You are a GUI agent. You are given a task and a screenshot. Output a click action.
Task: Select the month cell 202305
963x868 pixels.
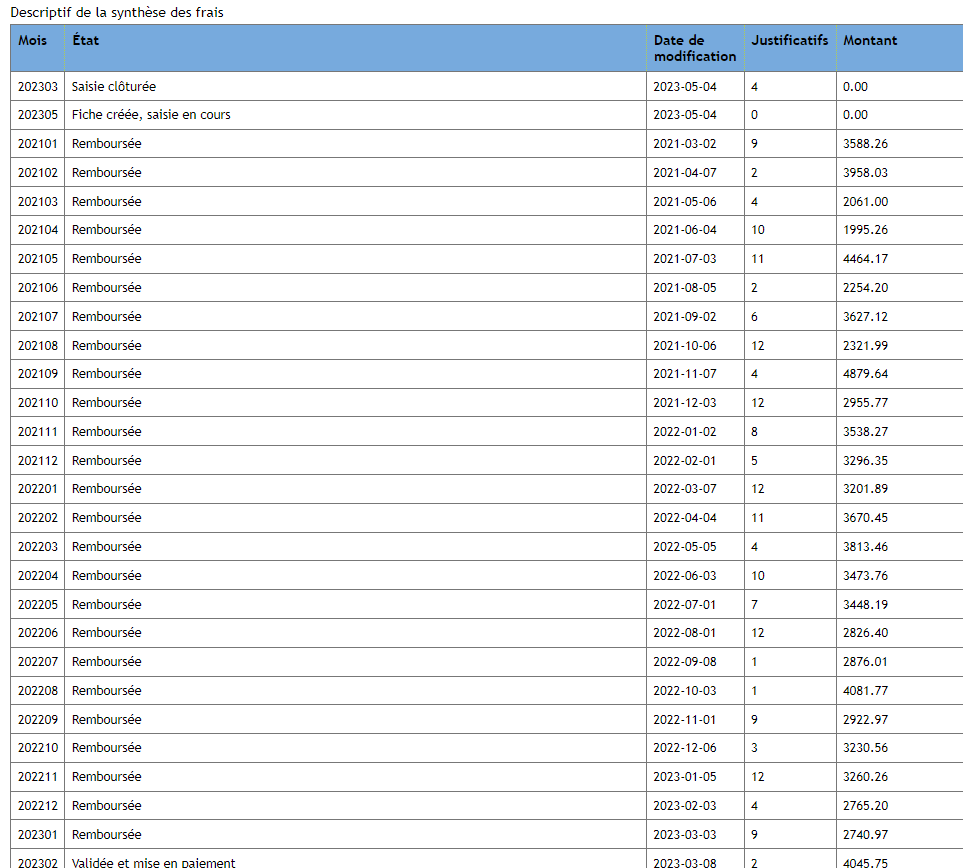pyautogui.click(x=37, y=115)
